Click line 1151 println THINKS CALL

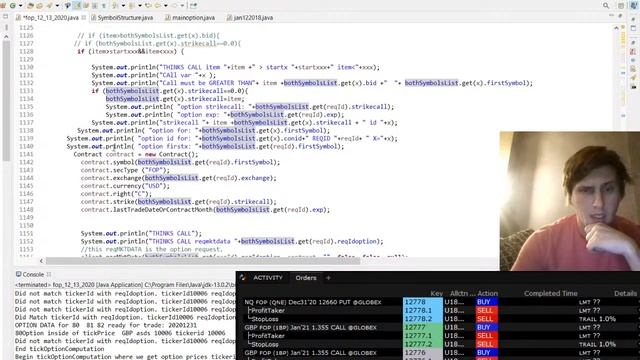pos(141,233)
